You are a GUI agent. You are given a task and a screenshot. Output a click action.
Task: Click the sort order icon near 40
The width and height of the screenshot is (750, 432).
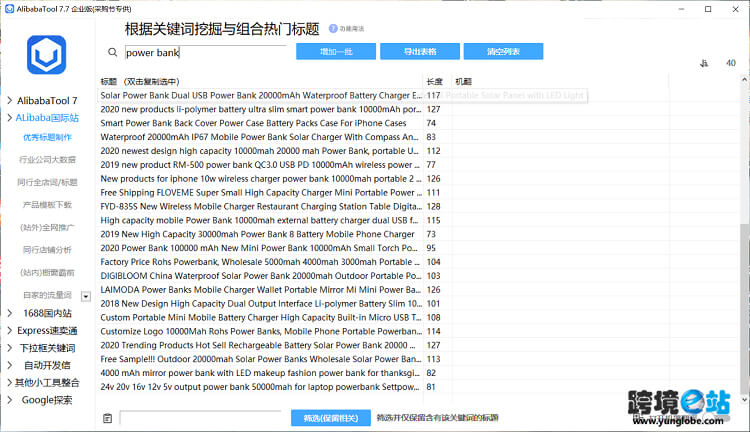point(704,63)
